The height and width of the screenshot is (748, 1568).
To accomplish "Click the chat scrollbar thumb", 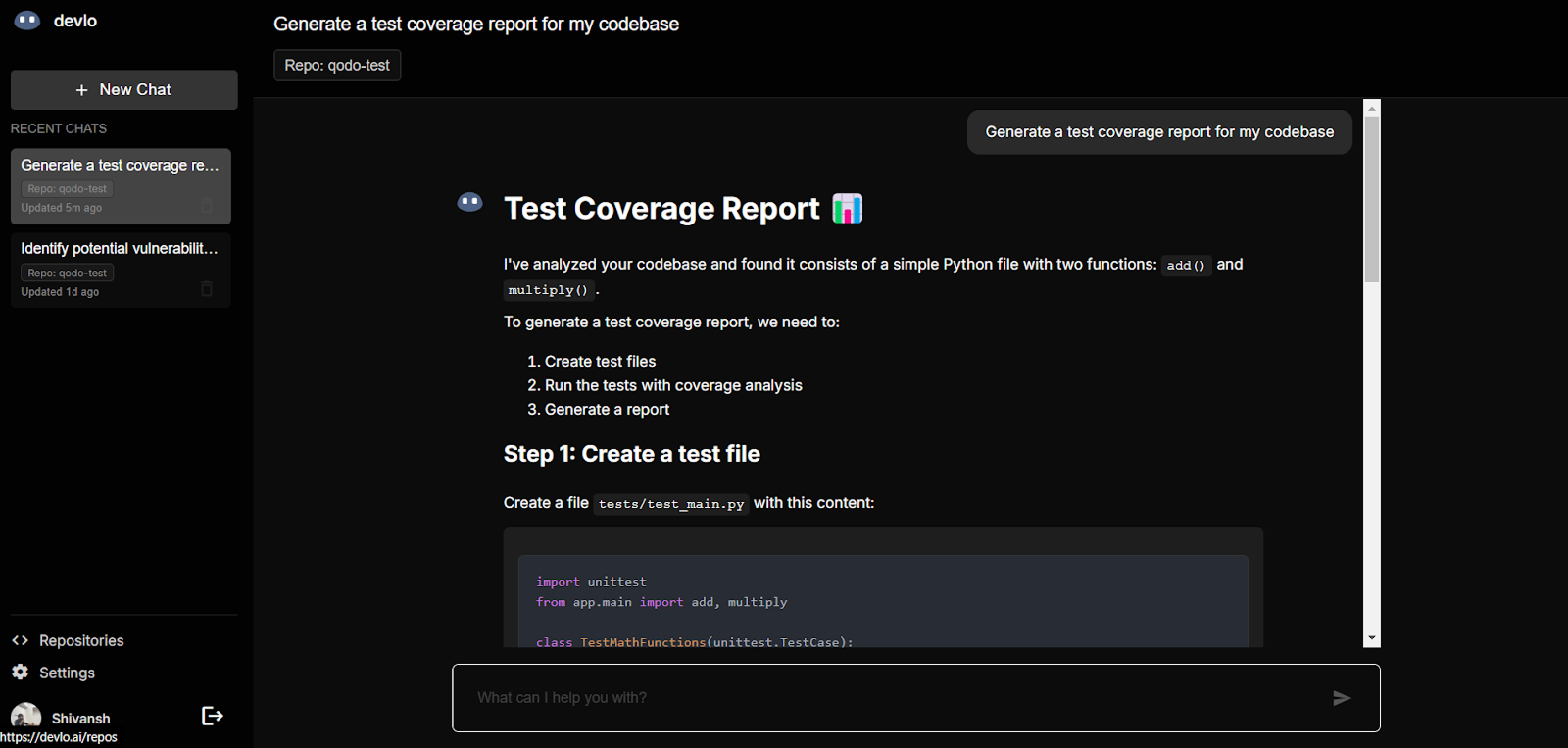I will coord(1372,200).
